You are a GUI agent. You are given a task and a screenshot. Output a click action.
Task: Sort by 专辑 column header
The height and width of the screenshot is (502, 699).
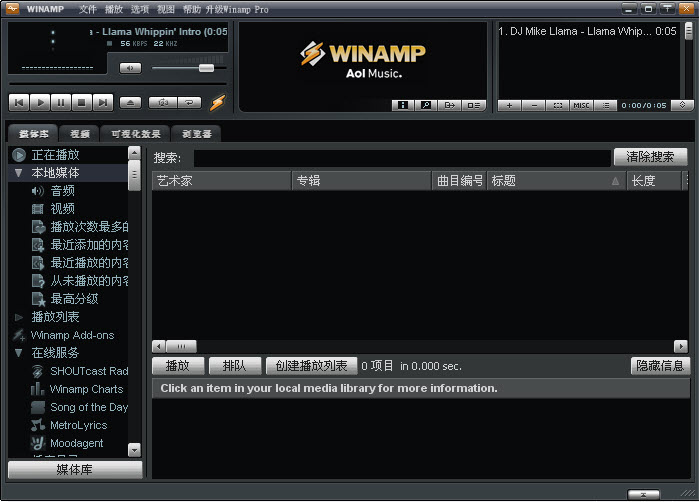point(362,181)
